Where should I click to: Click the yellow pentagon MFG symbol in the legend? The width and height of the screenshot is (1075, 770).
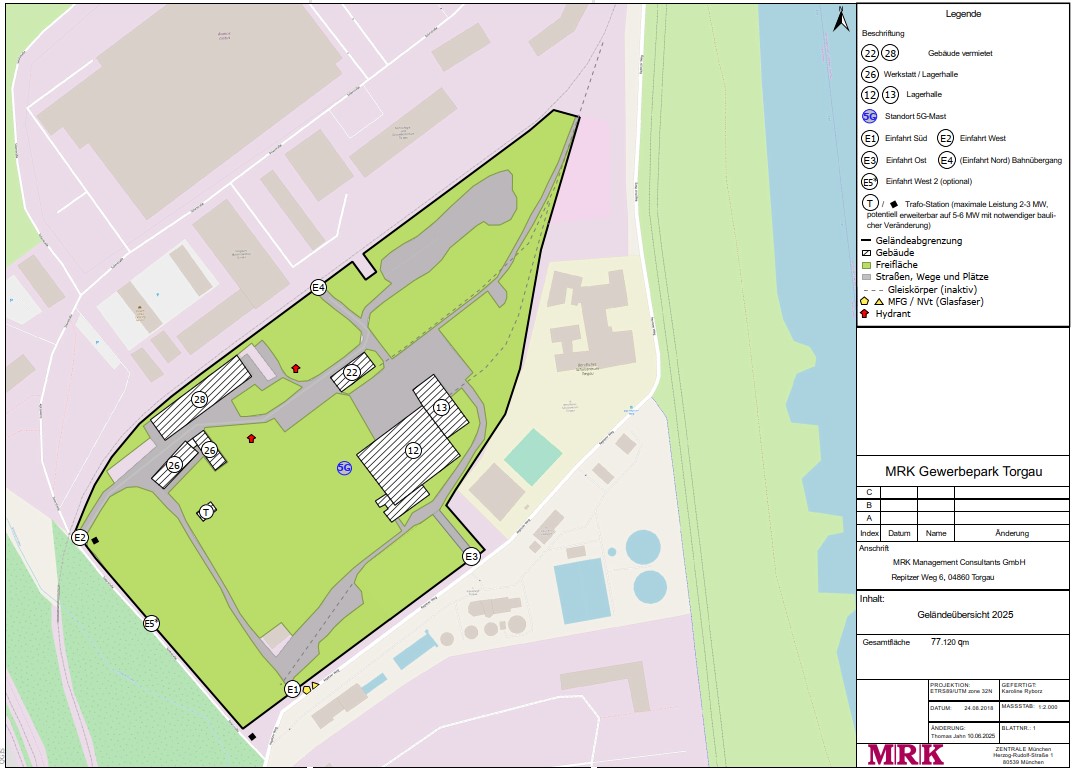pyautogui.click(x=865, y=301)
